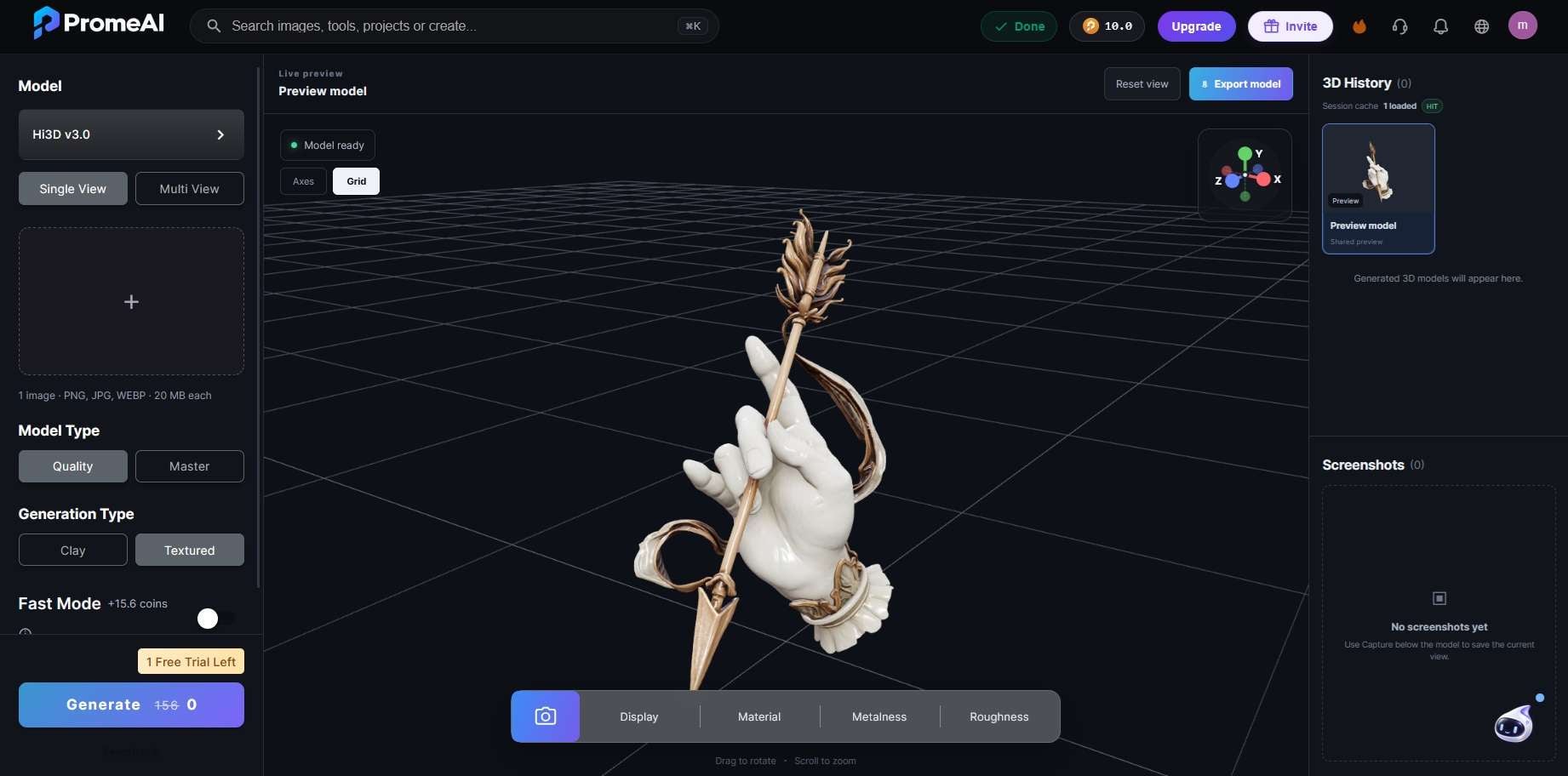The height and width of the screenshot is (776, 1568).
Task: Open the Metalness viewer option
Action: (x=879, y=716)
